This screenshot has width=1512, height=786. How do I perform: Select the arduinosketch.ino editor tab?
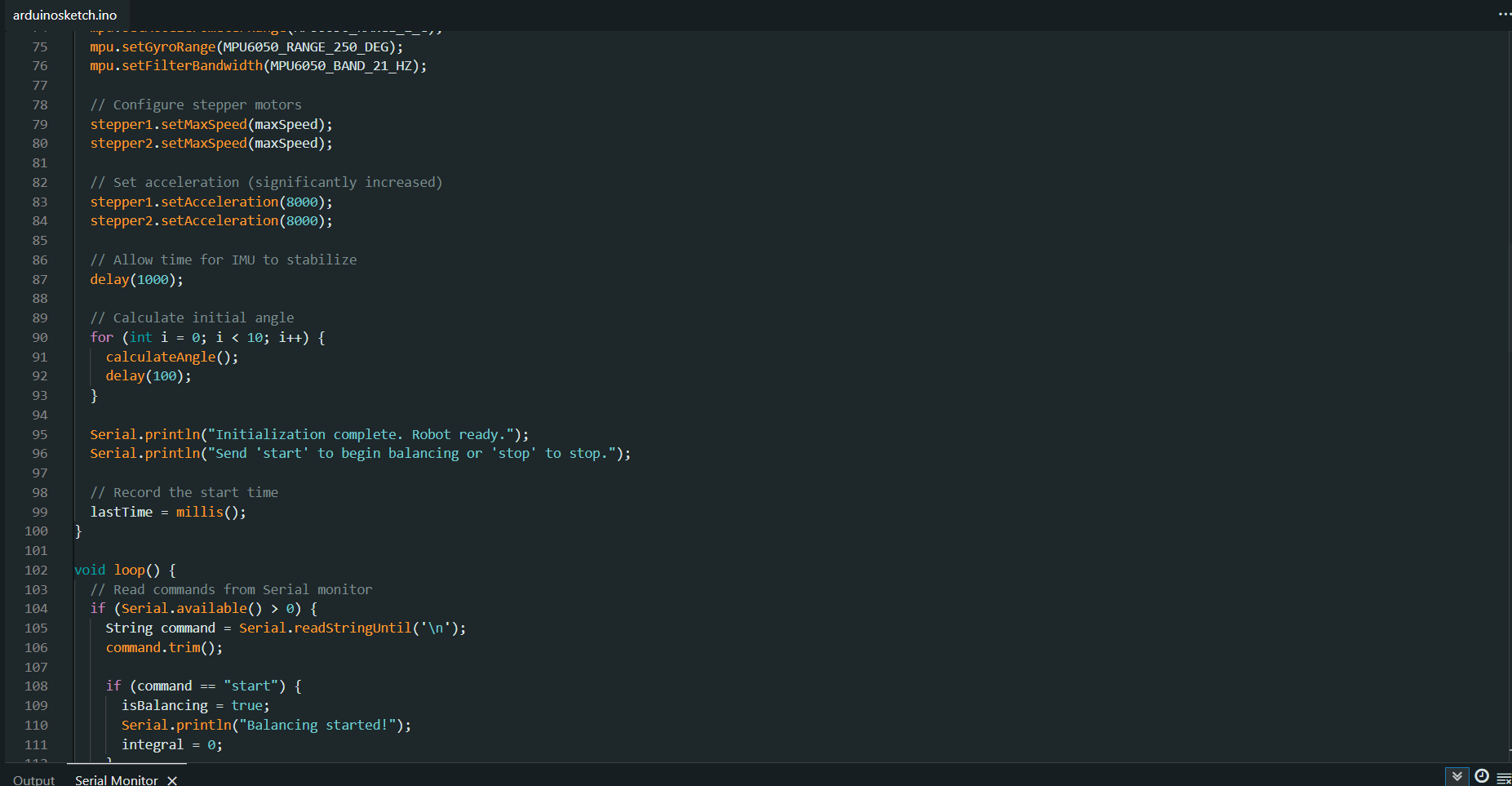tap(65, 15)
